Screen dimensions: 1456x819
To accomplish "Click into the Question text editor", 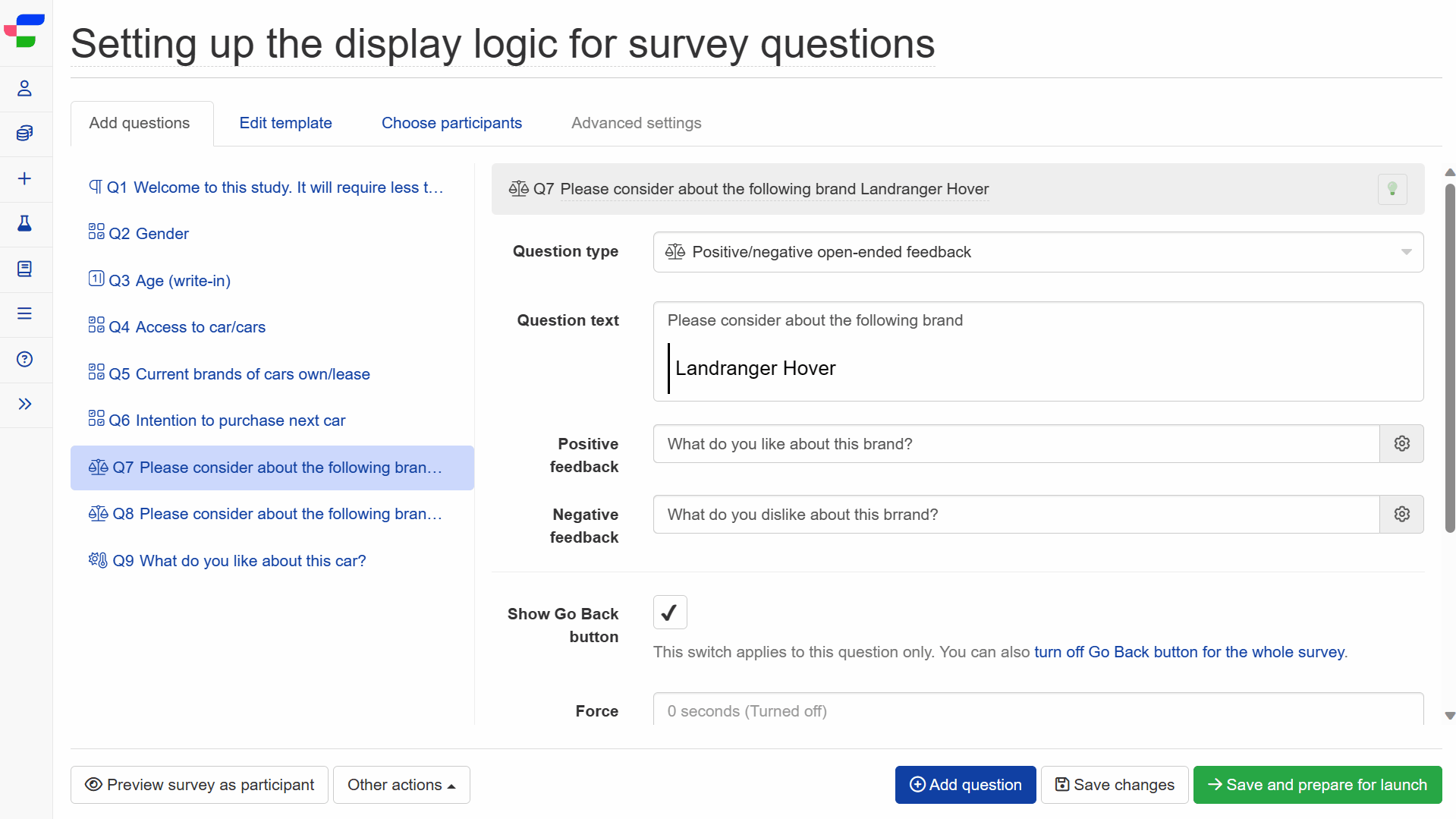I will tap(1038, 351).
